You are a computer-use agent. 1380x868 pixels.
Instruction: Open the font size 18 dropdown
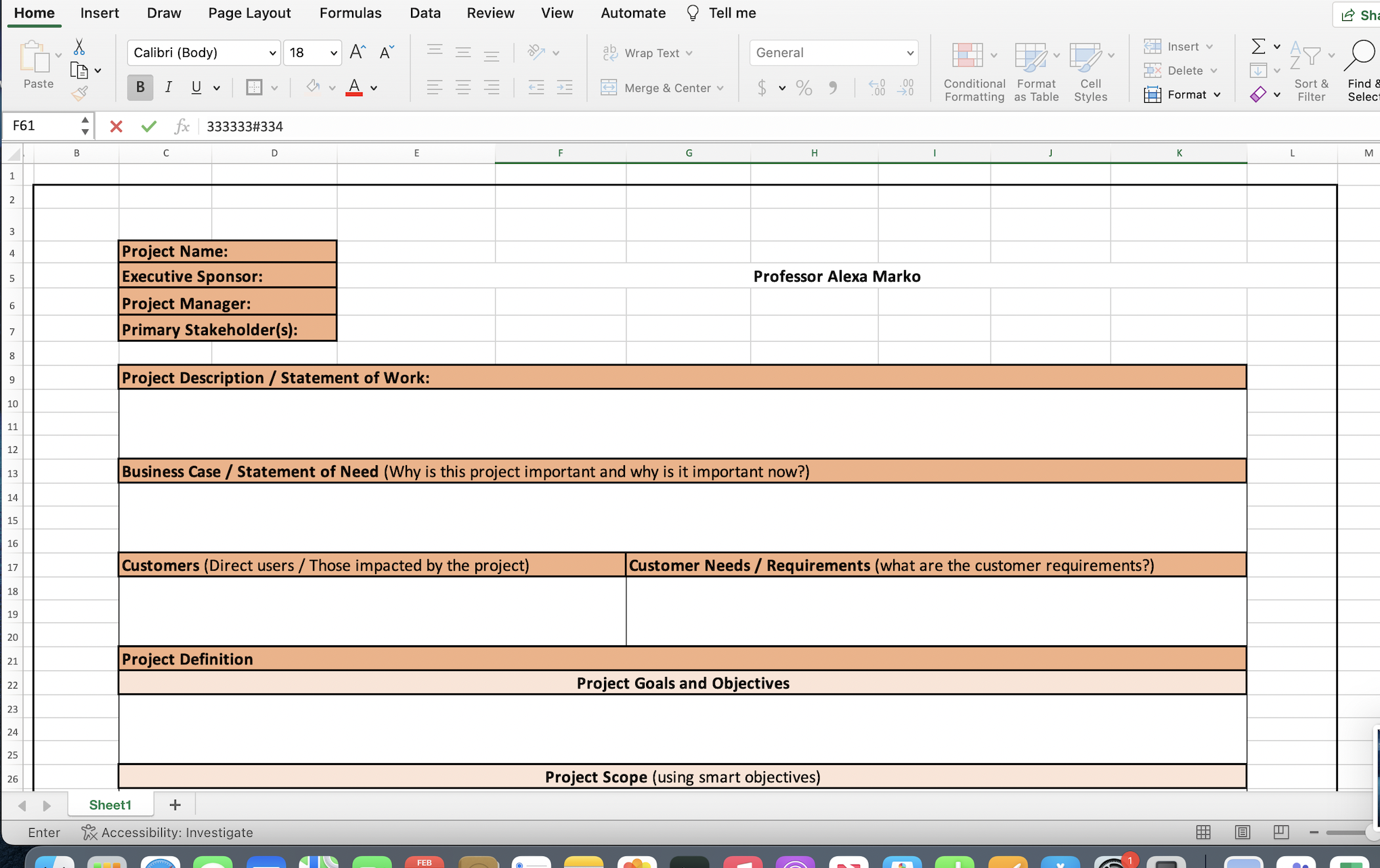tap(333, 53)
